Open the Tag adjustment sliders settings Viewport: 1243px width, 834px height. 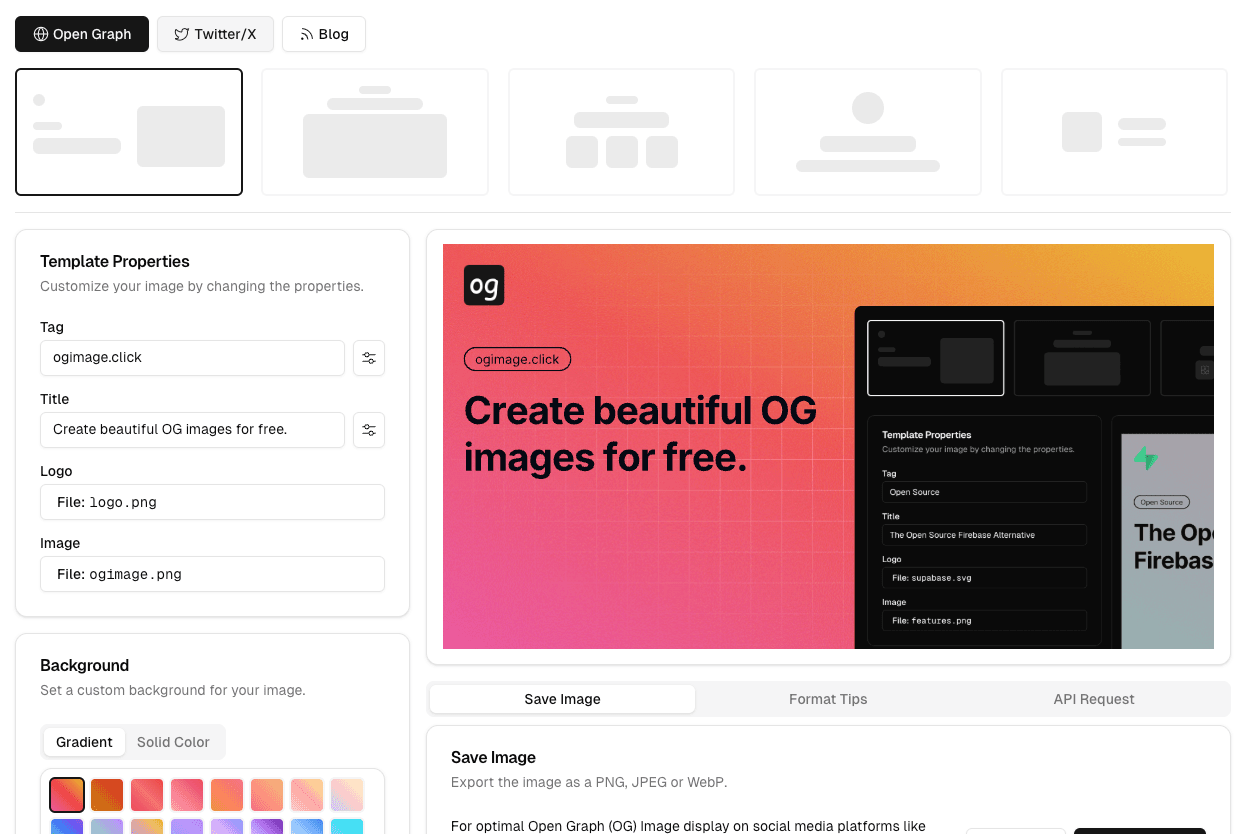pyautogui.click(x=369, y=358)
